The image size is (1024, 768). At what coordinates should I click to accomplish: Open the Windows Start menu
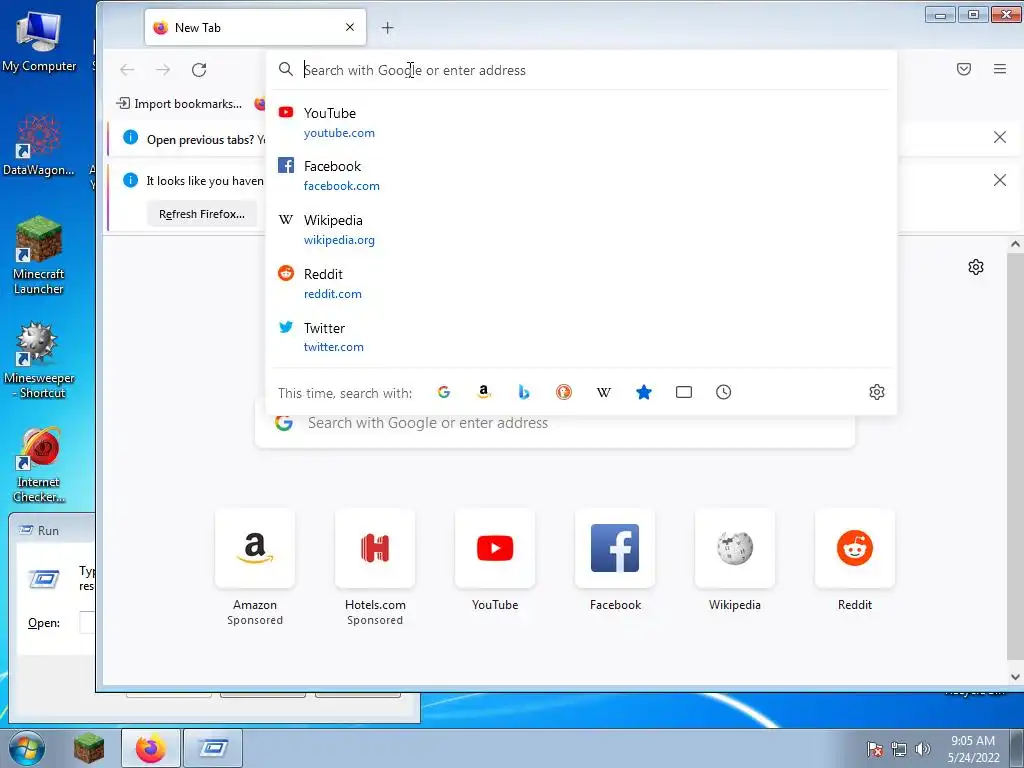coord(26,748)
